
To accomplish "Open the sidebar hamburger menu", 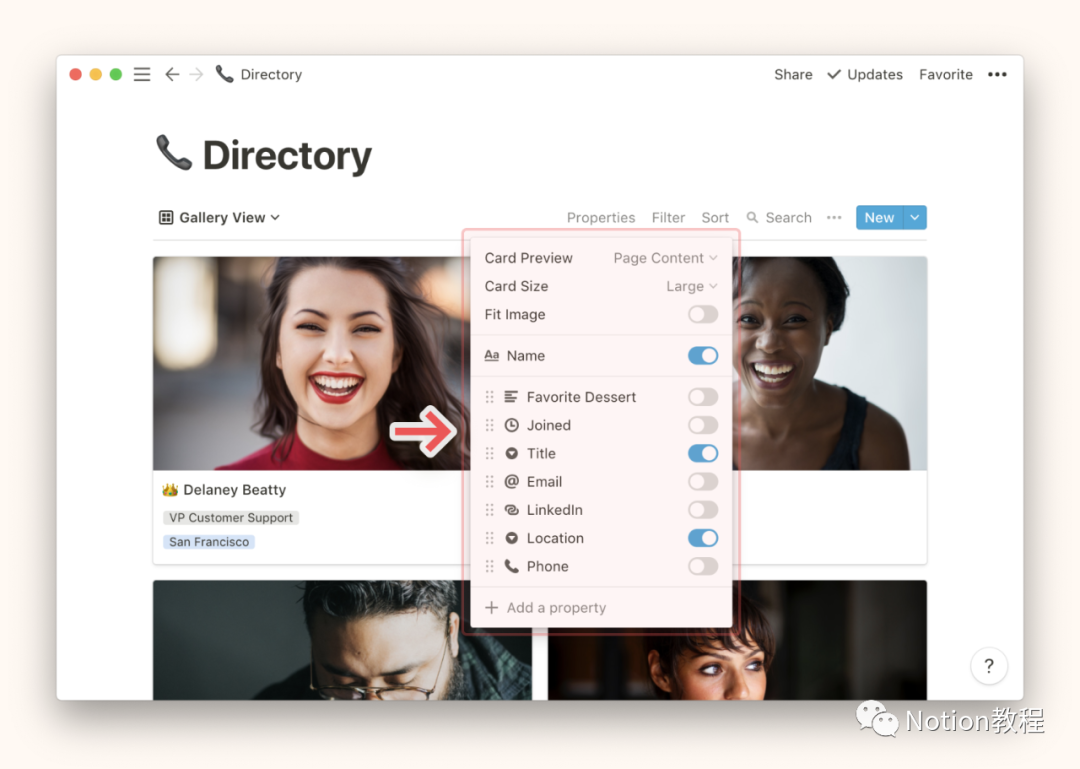I will coord(142,75).
